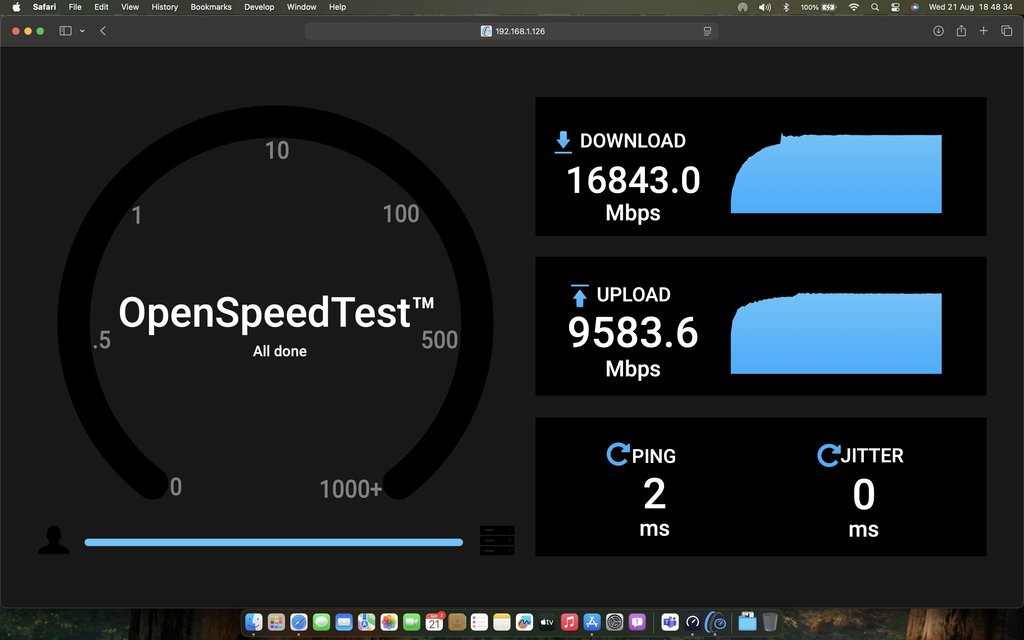This screenshot has height=640, width=1024.
Task: Open Calendar from the Dock
Action: 434,622
